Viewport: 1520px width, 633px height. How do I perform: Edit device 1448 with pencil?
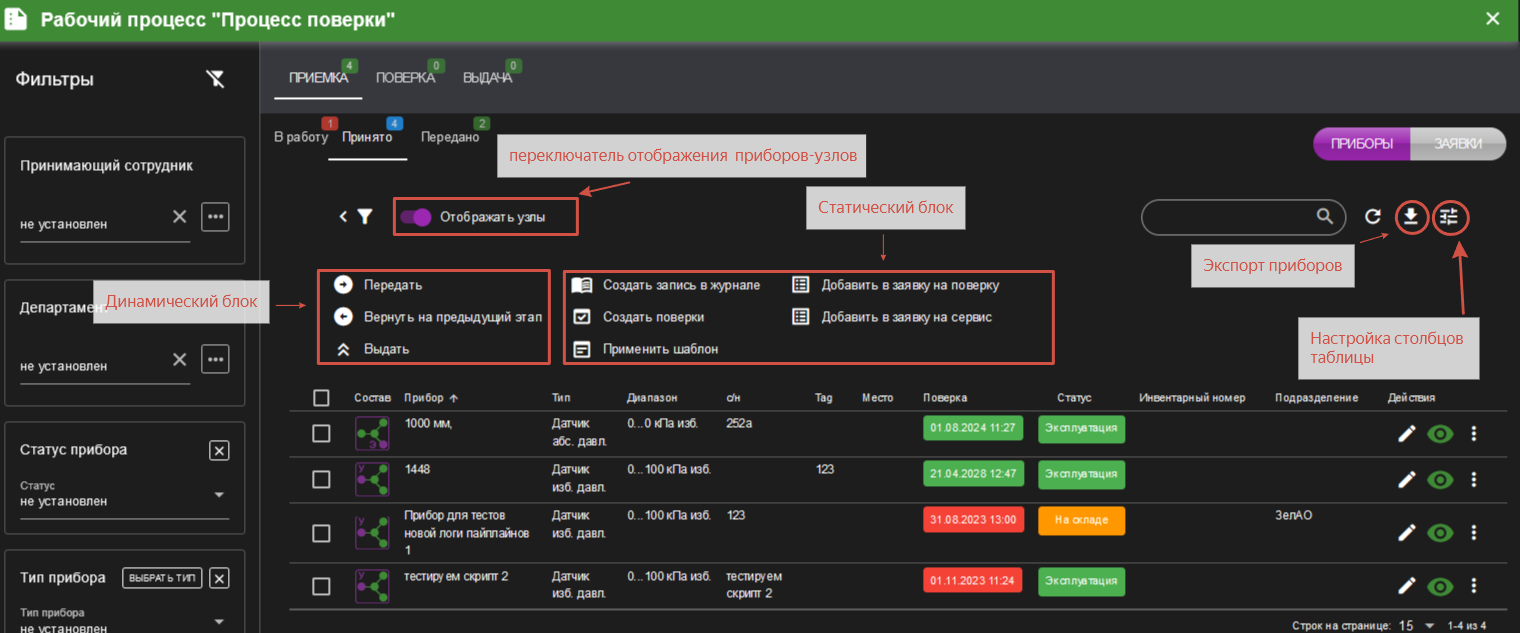point(1407,480)
